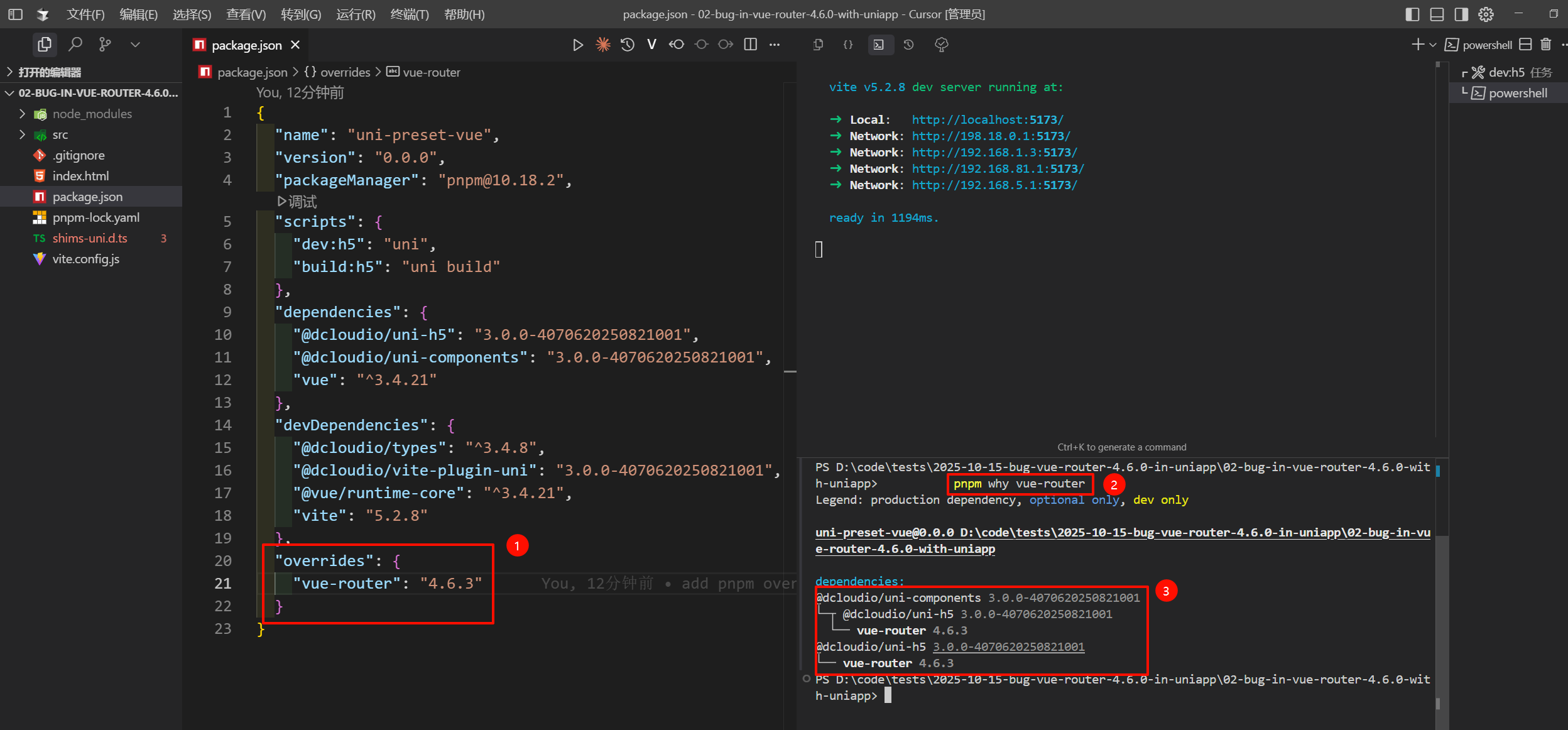Screen dimensions: 1568x730
Task: Open the http://localhost:5173/ link
Action: 987,119
